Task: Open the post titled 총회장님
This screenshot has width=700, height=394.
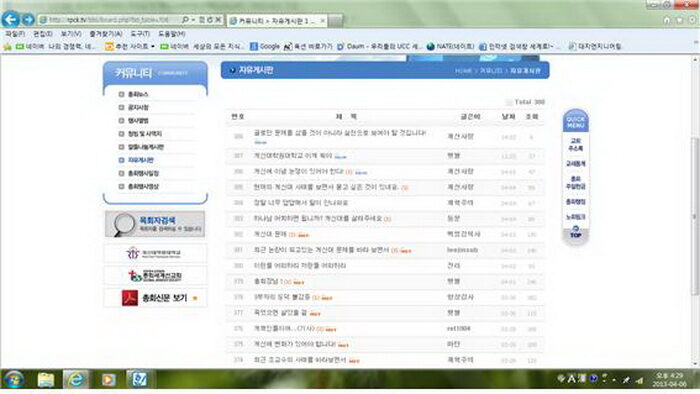Action: (x=266, y=282)
